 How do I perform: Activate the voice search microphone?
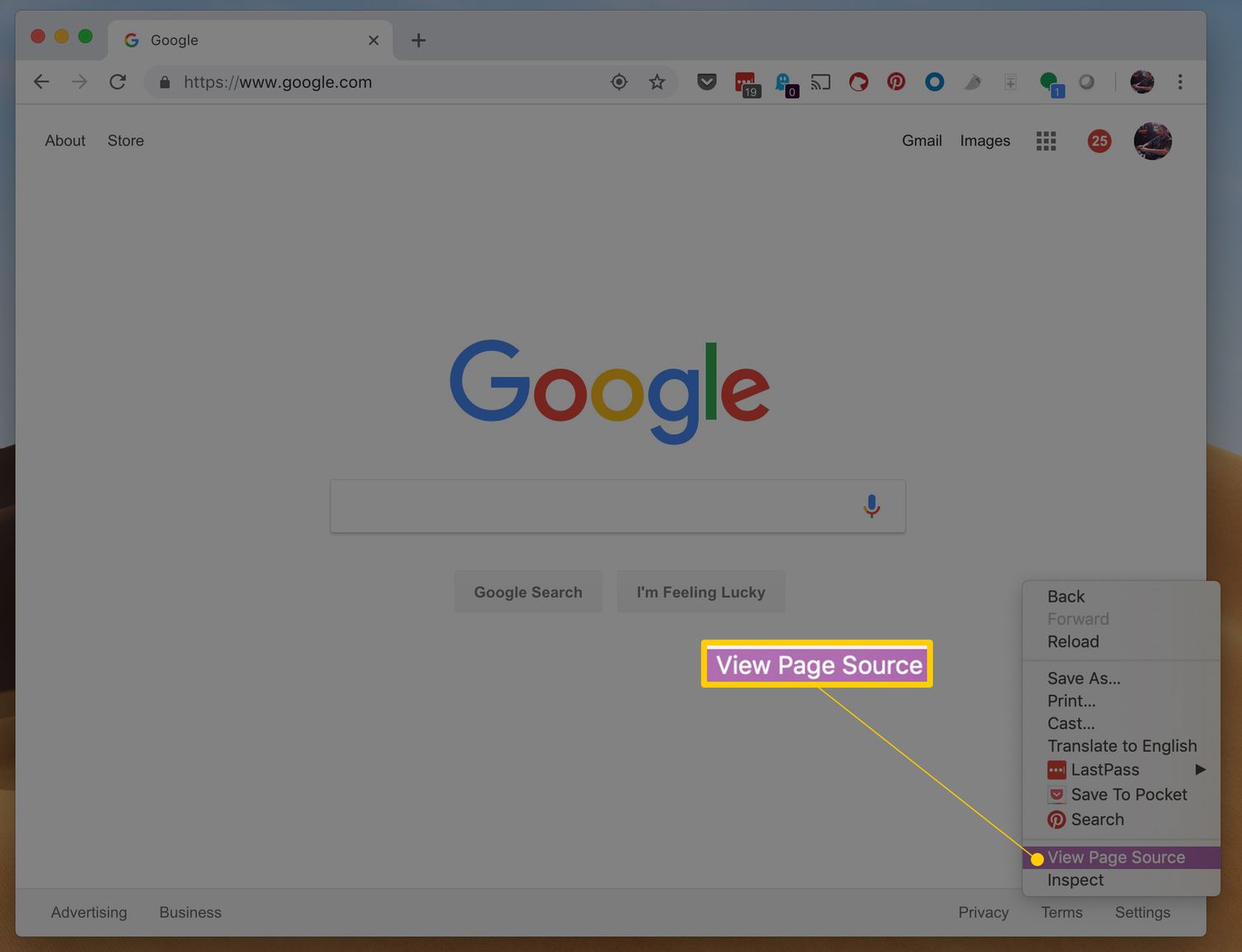click(872, 506)
